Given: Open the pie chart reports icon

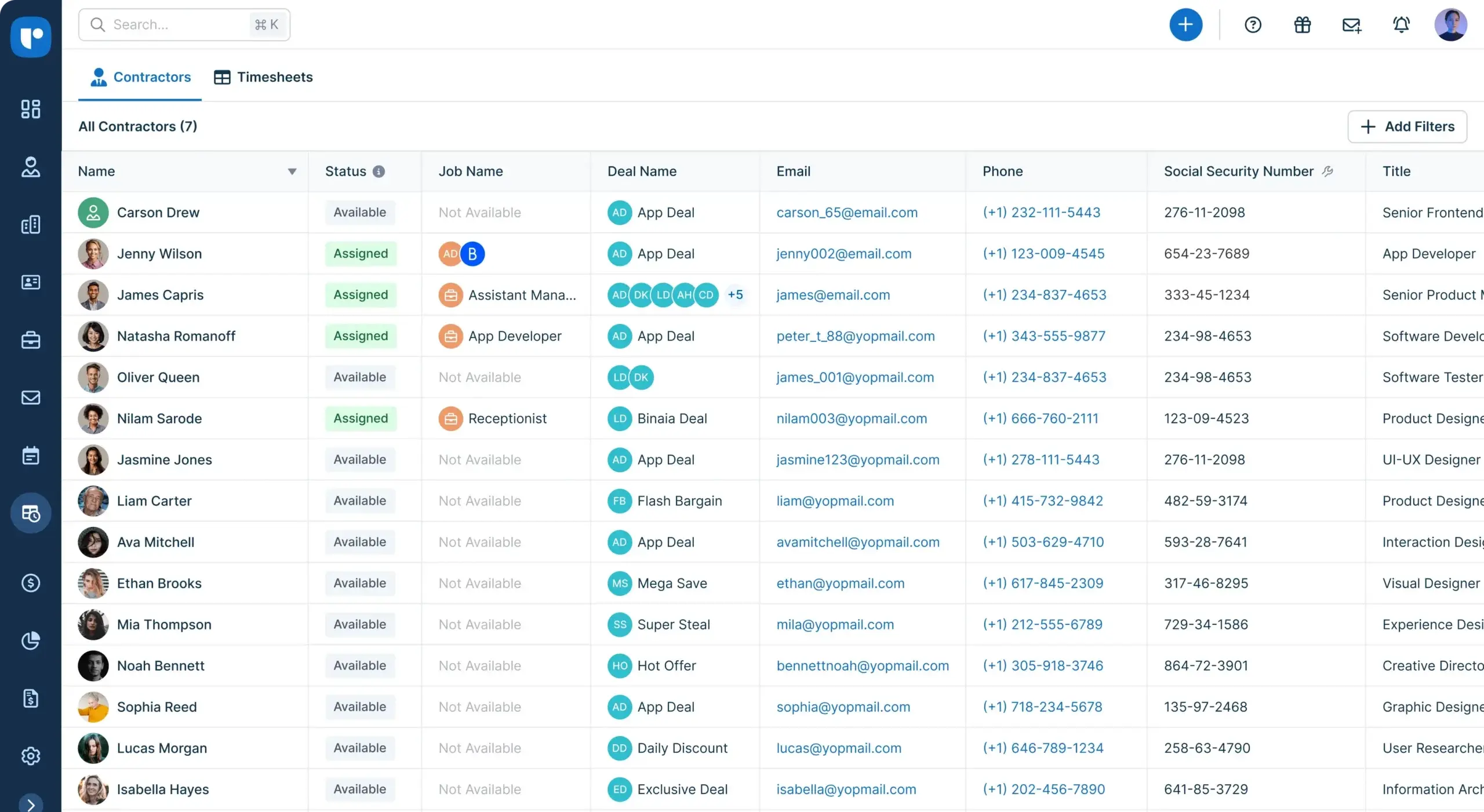Looking at the screenshot, I should coord(31,641).
